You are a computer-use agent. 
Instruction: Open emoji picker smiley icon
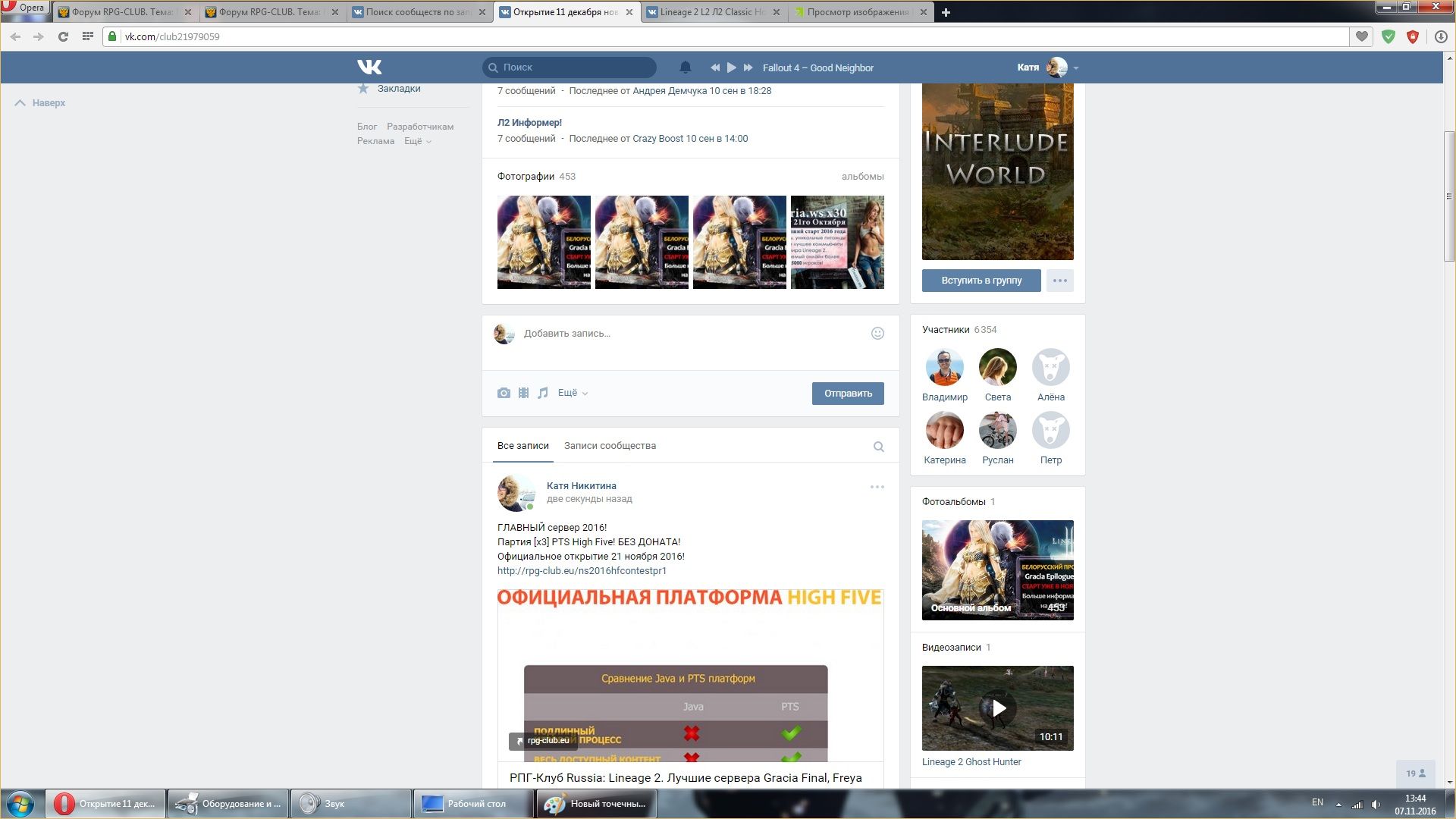tap(877, 334)
